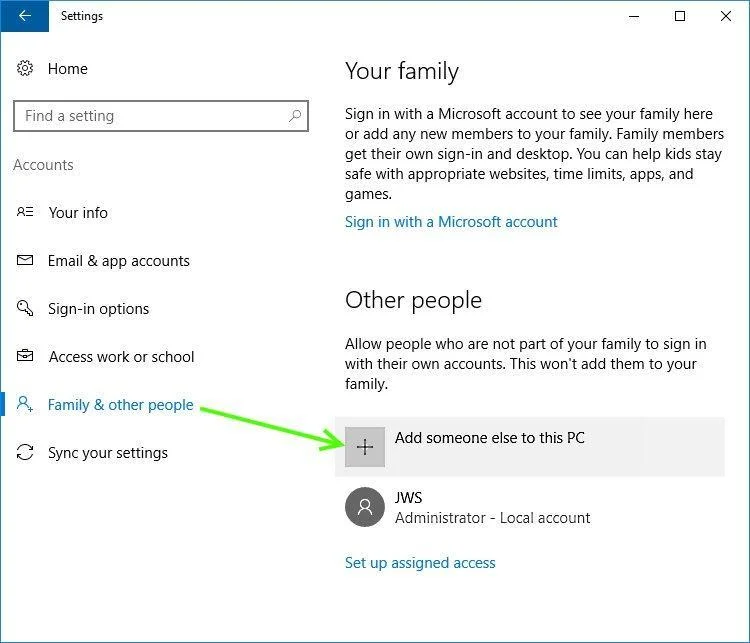Click the Home gear icon
750x643 pixels.
(x=25, y=68)
